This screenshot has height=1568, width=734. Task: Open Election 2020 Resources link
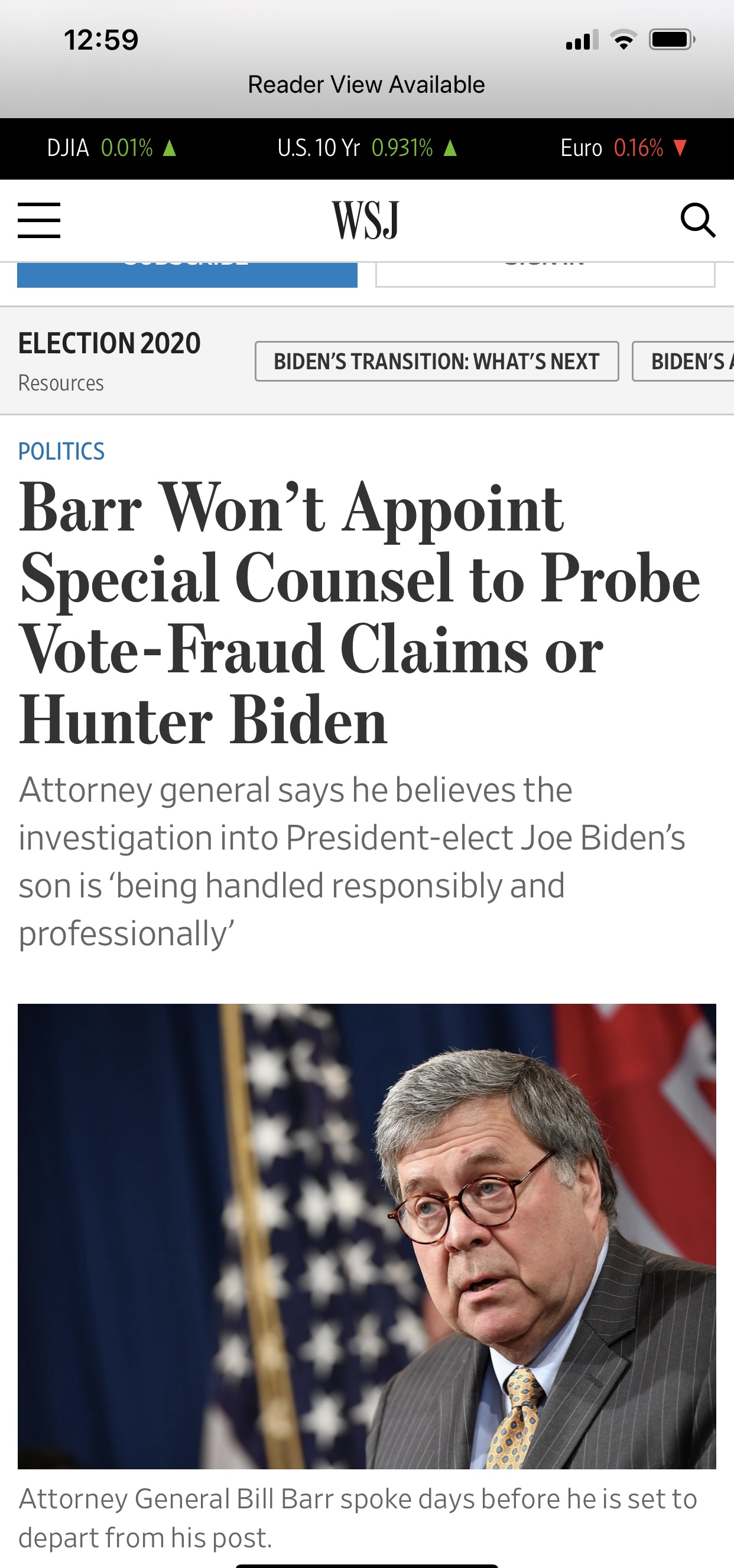click(x=61, y=383)
